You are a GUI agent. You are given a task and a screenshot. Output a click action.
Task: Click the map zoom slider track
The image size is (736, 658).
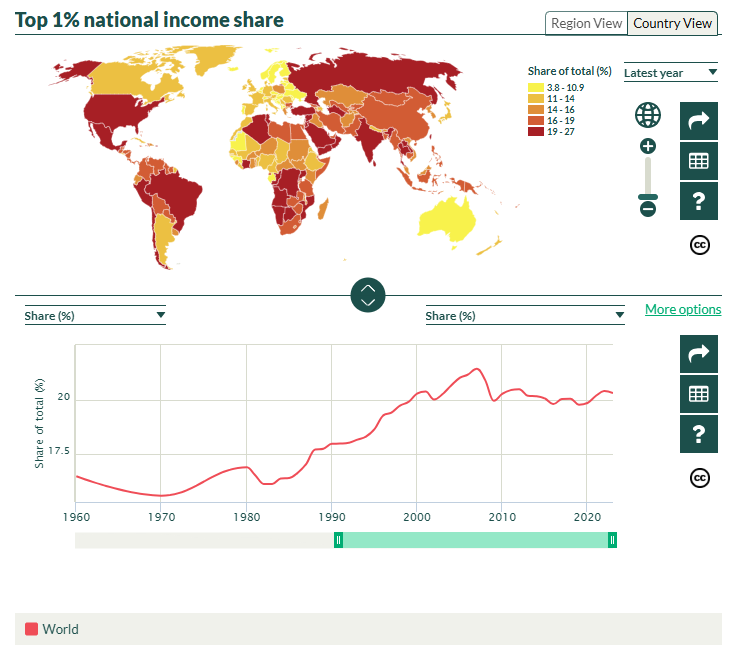pyautogui.click(x=648, y=176)
